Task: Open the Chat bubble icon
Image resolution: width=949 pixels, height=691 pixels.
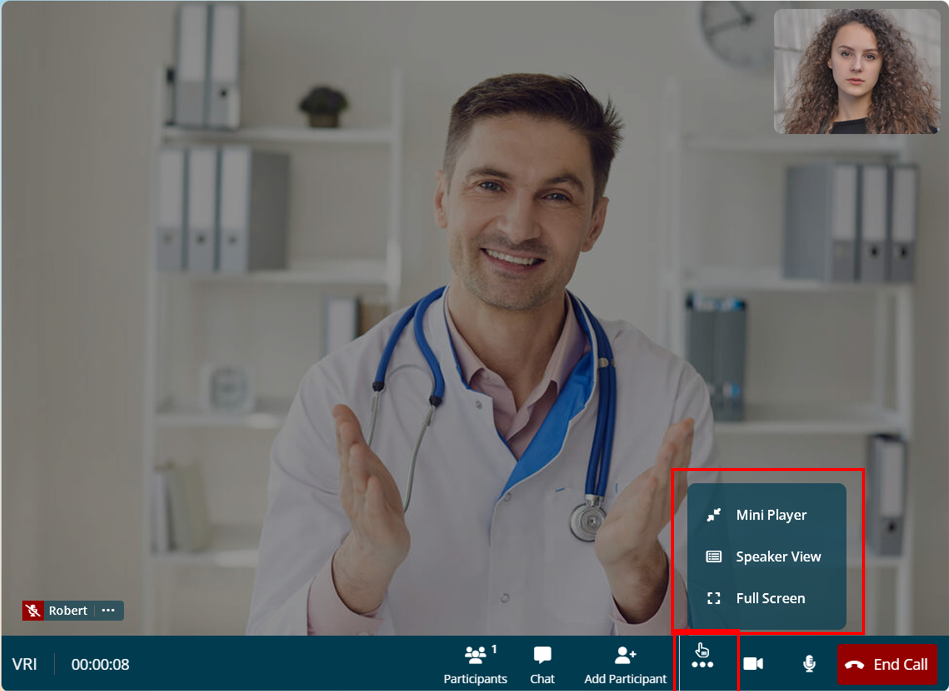Action: click(542, 655)
